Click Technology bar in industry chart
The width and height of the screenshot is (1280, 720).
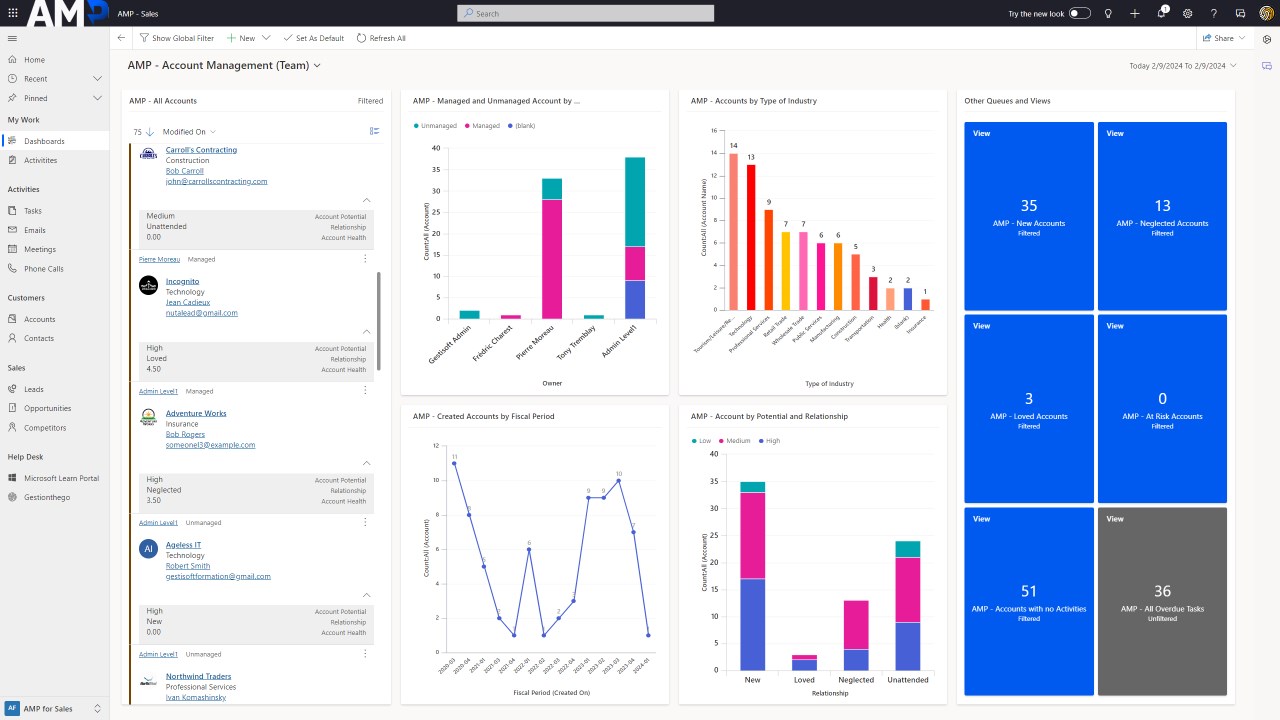pyautogui.click(x=751, y=237)
